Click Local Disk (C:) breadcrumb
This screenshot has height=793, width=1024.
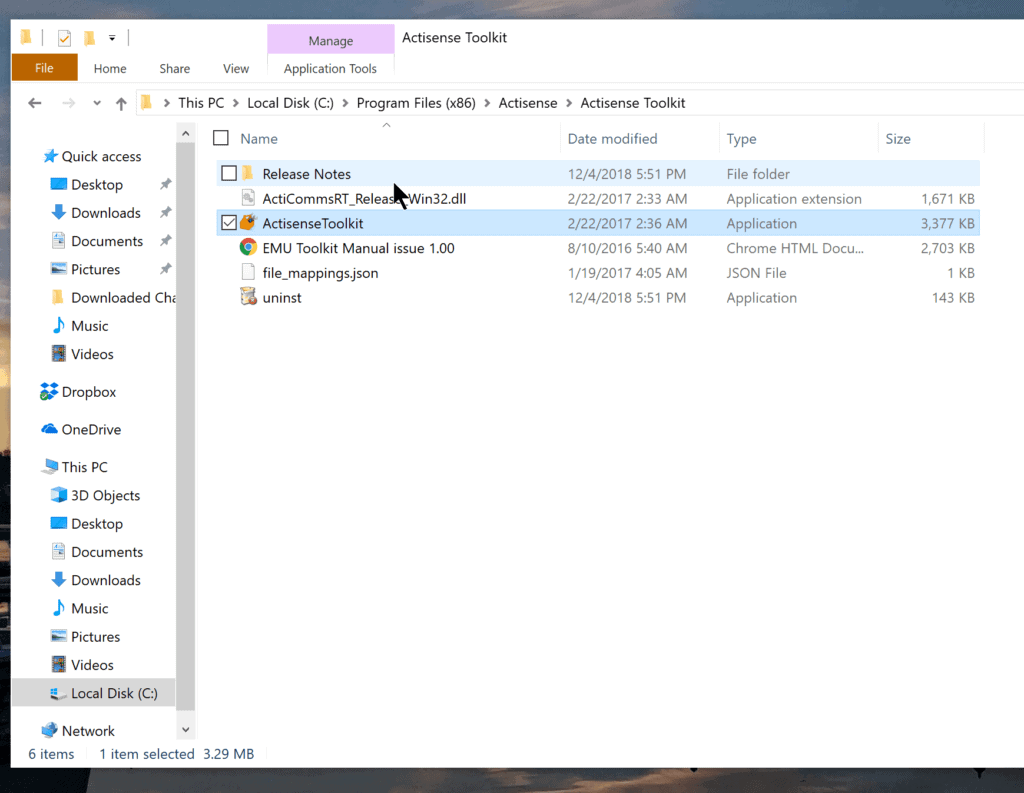pos(290,103)
